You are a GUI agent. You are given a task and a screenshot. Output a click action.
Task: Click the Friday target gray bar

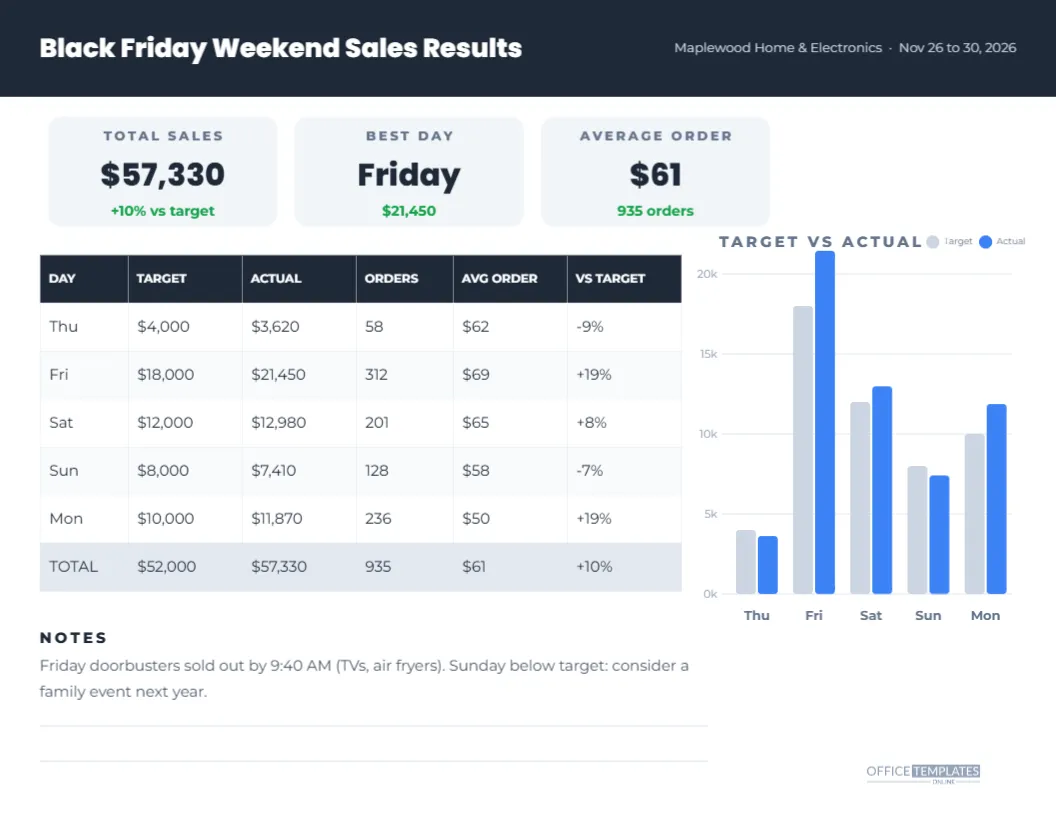[x=803, y=450]
